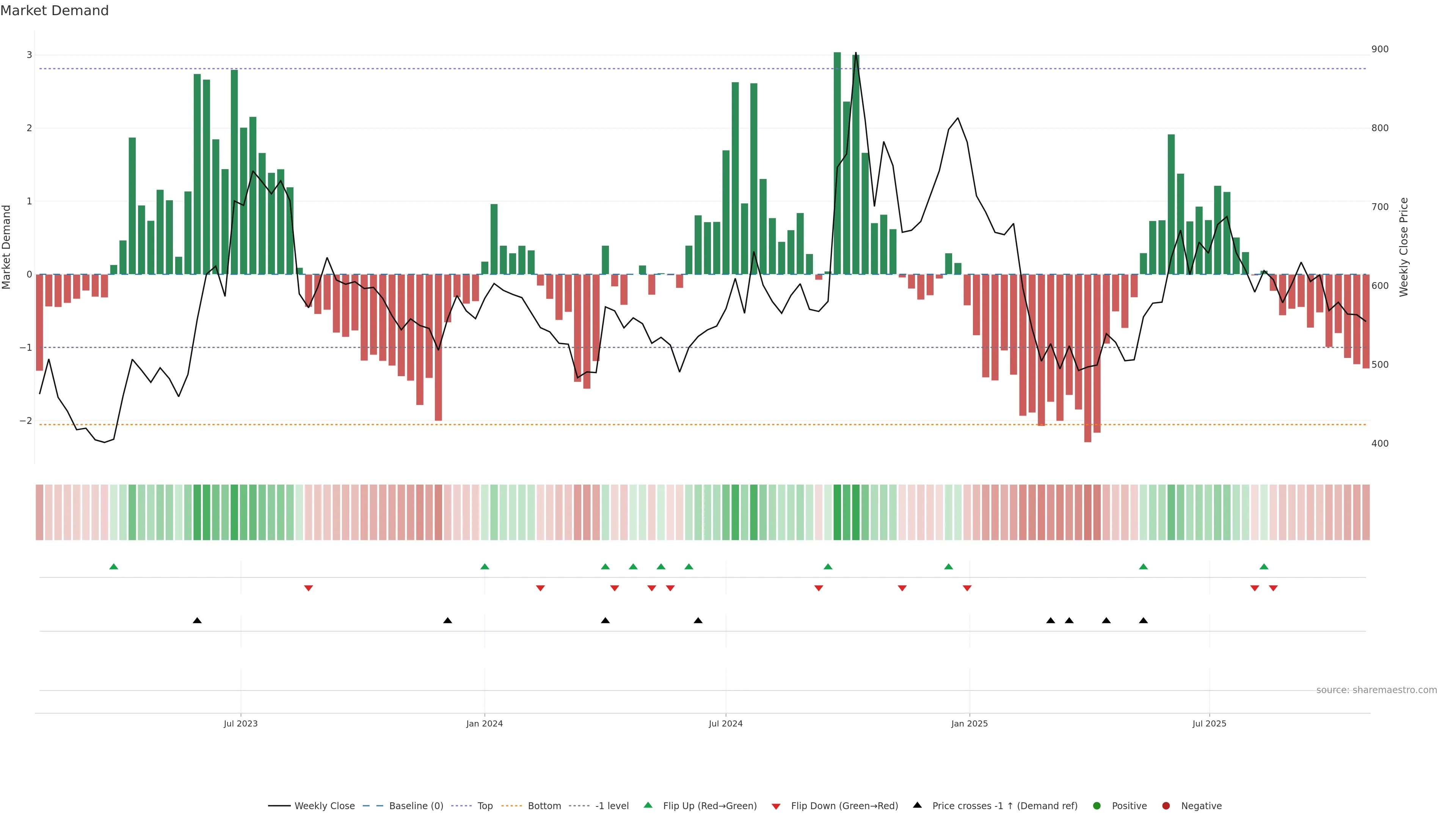Click the green Positive legend dot
Screen dimensions: 1456x819
pyautogui.click(x=1097, y=806)
